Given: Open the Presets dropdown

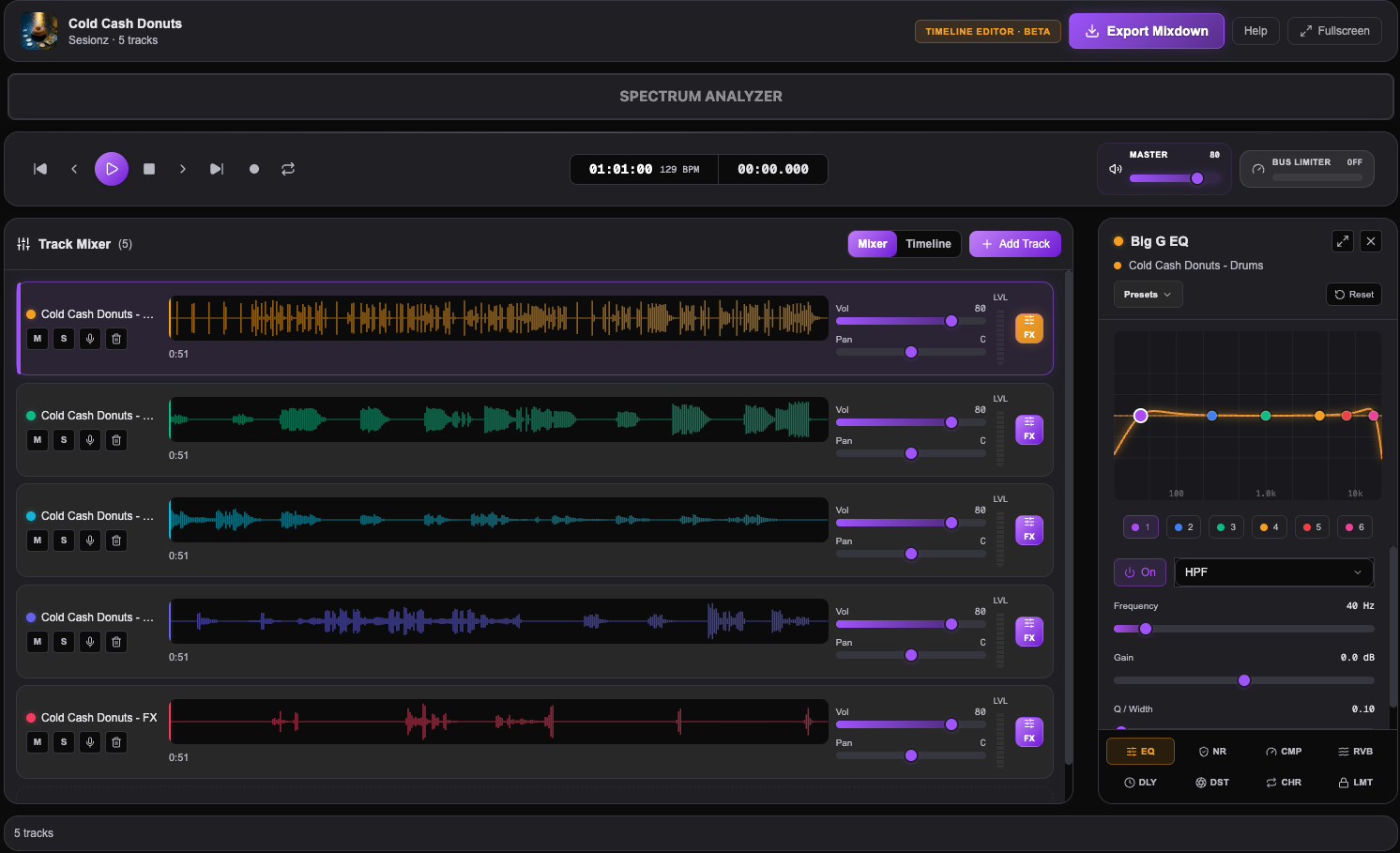Looking at the screenshot, I should pos(1148,295).
